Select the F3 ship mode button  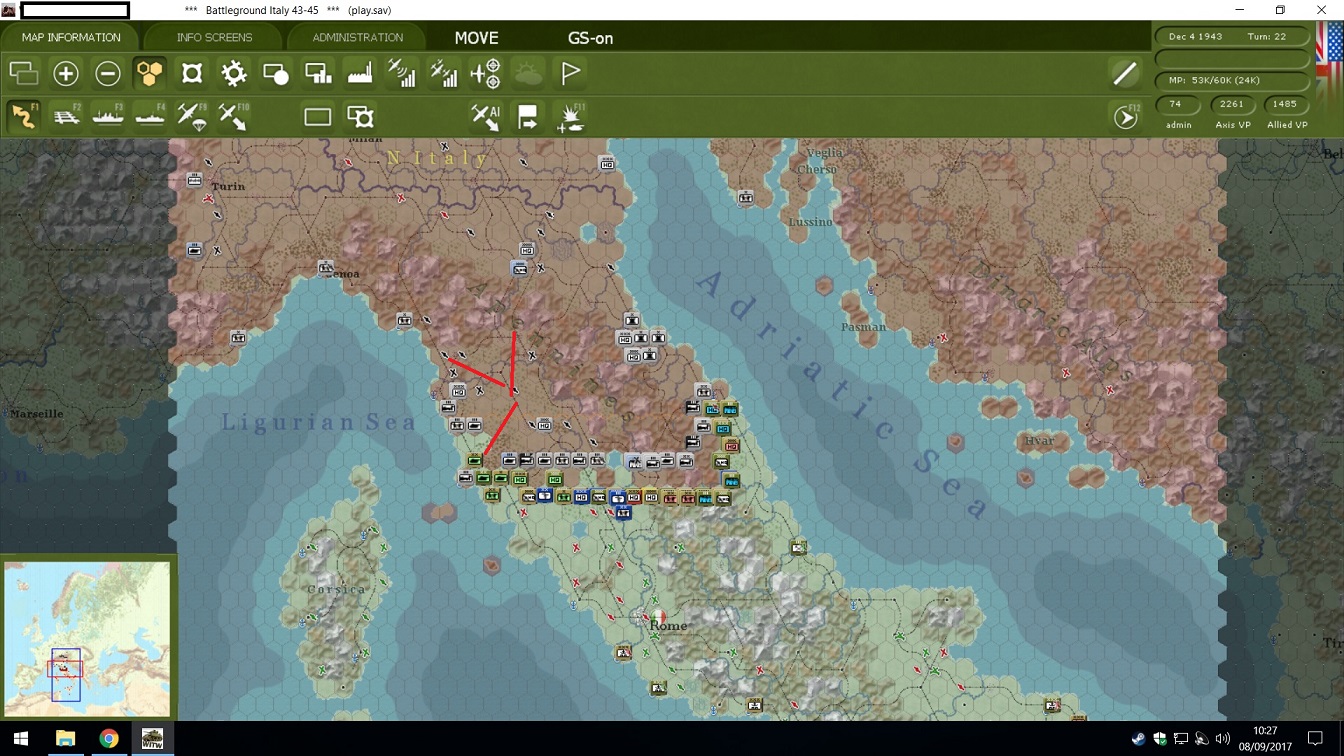pos(108,116)
